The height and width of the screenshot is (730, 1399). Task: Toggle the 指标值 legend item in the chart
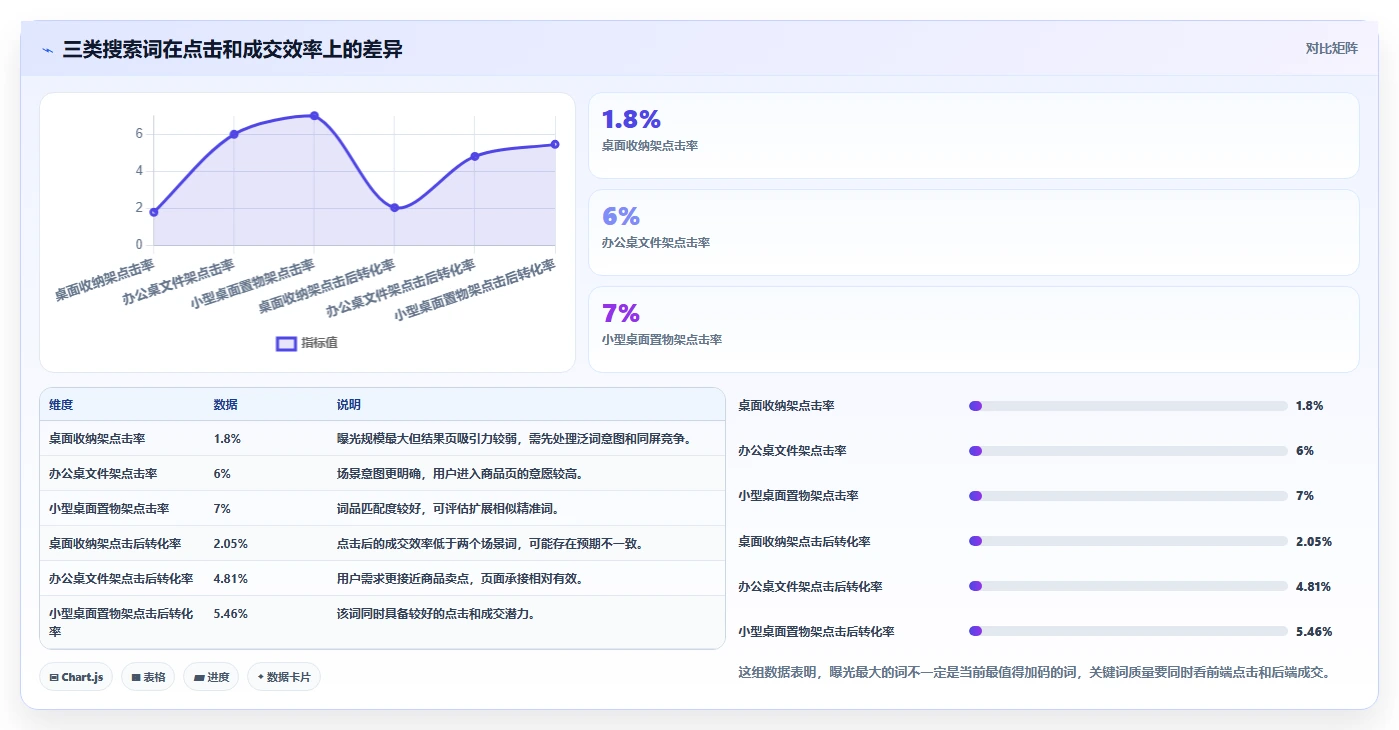(x=307, y=343)
